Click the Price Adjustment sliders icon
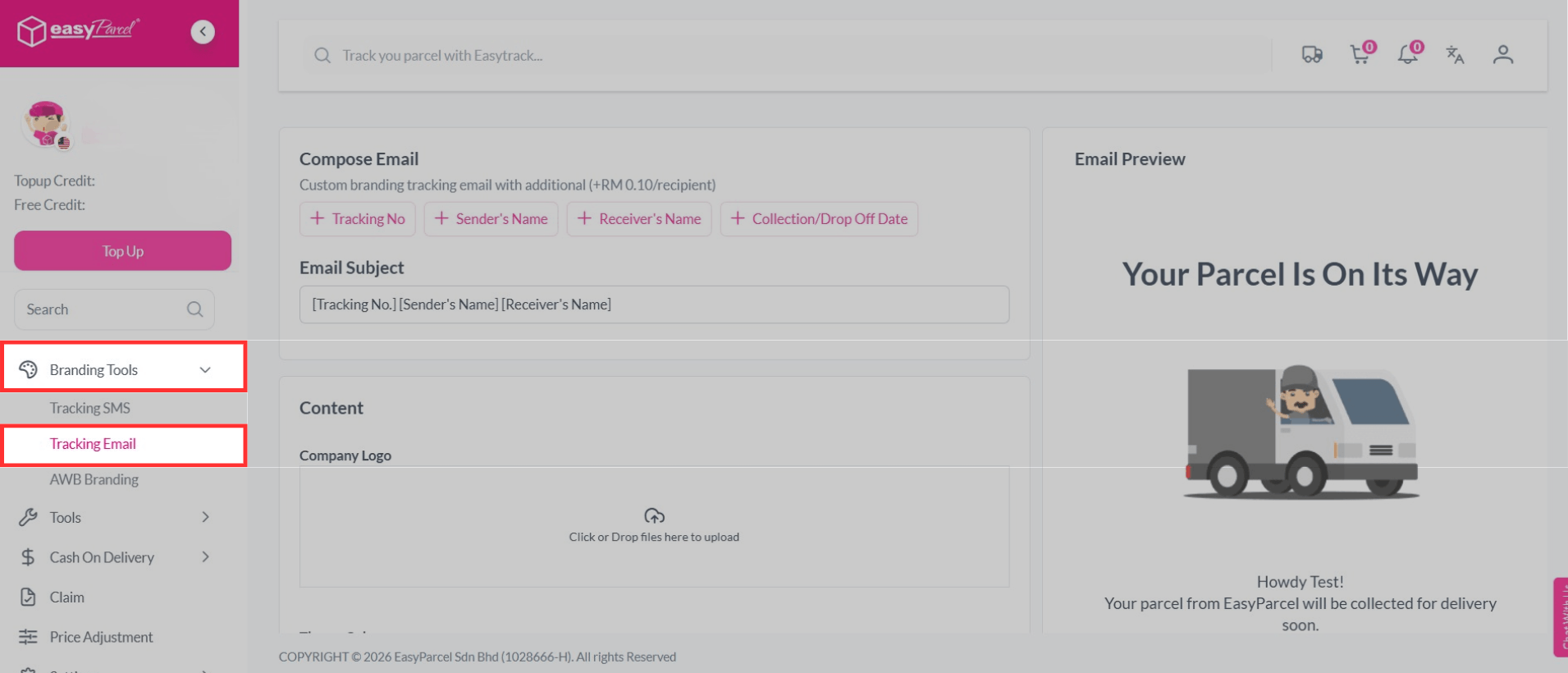The height and width of the screenshot is (673, 1568). click(x=28, y=637)
